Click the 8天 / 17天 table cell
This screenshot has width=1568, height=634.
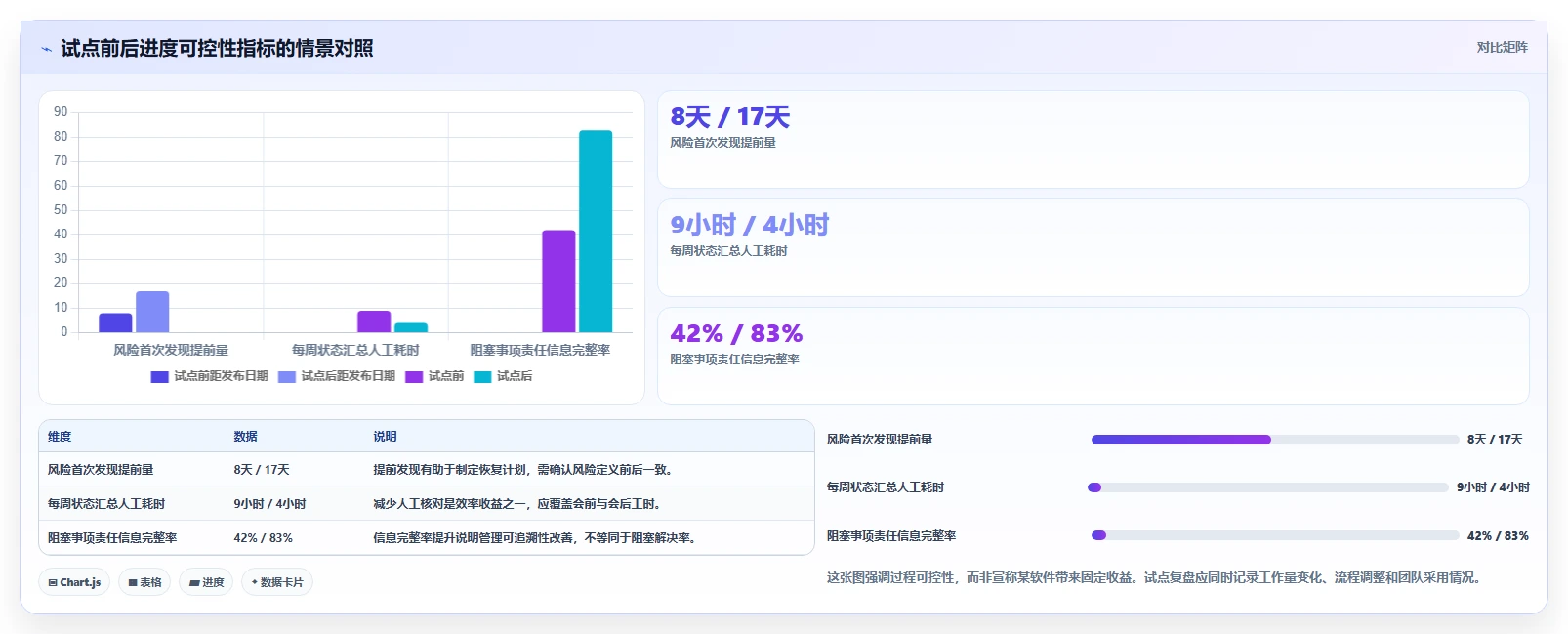click(262, 470)
